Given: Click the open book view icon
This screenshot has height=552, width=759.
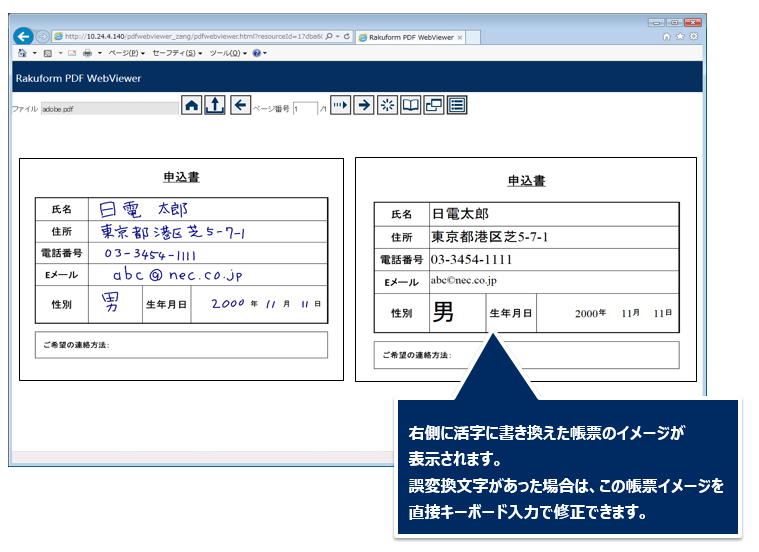Looking at the screenshot, I should [410, 105].
